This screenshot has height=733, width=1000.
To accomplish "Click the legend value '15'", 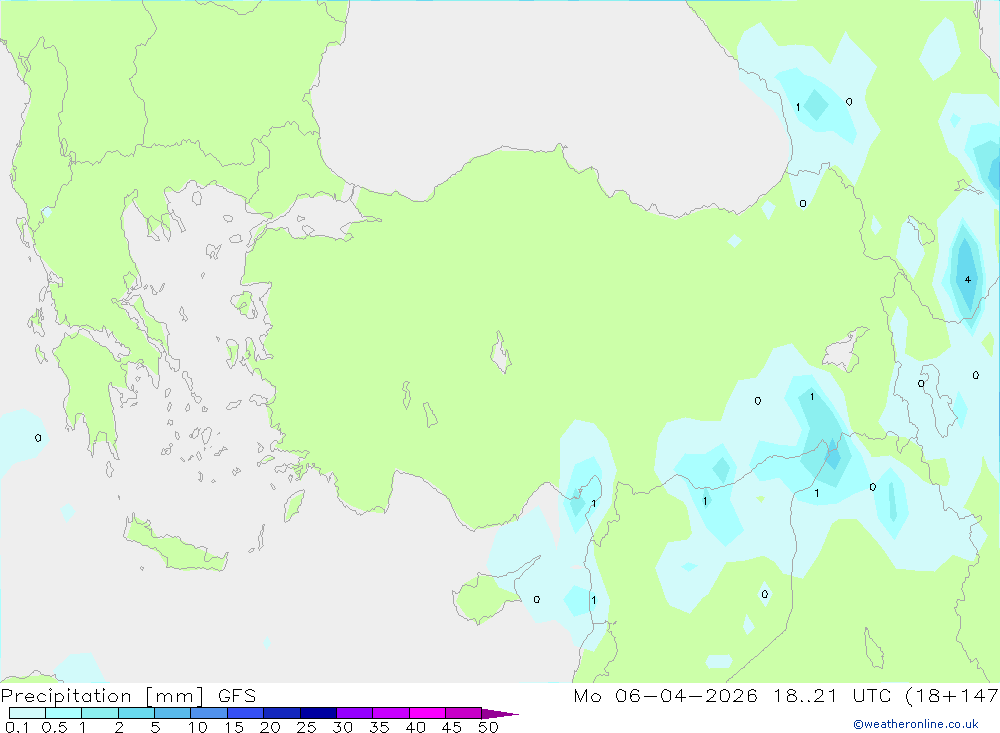I will point(233,727).
